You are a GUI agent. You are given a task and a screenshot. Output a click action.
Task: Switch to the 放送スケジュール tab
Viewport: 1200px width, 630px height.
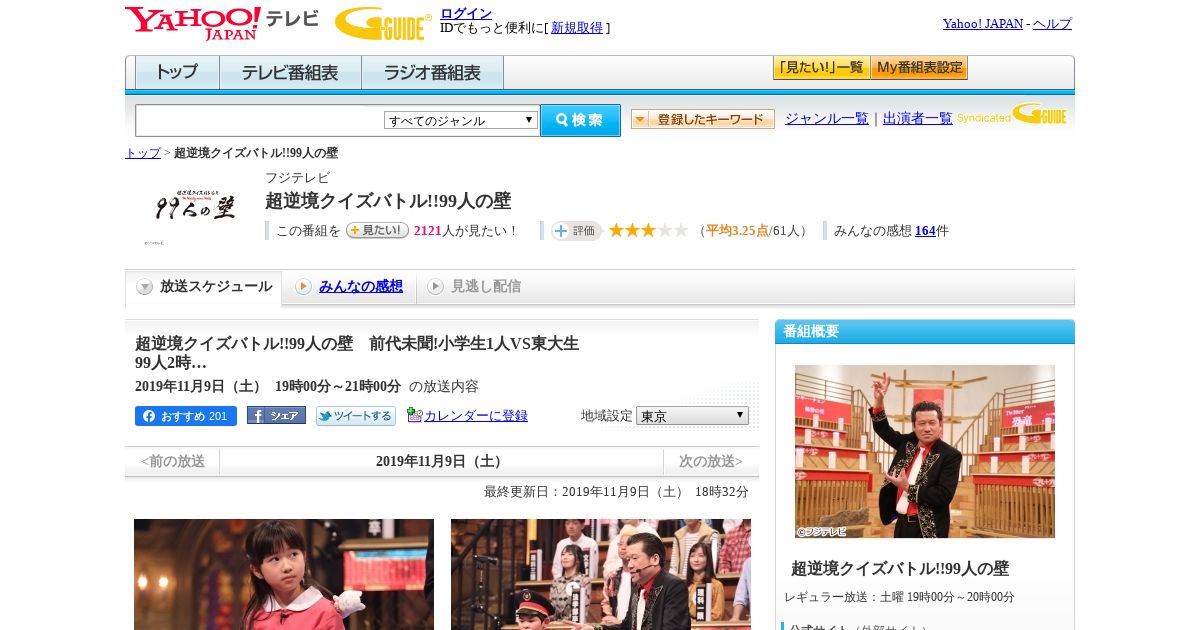click(204, 287)
